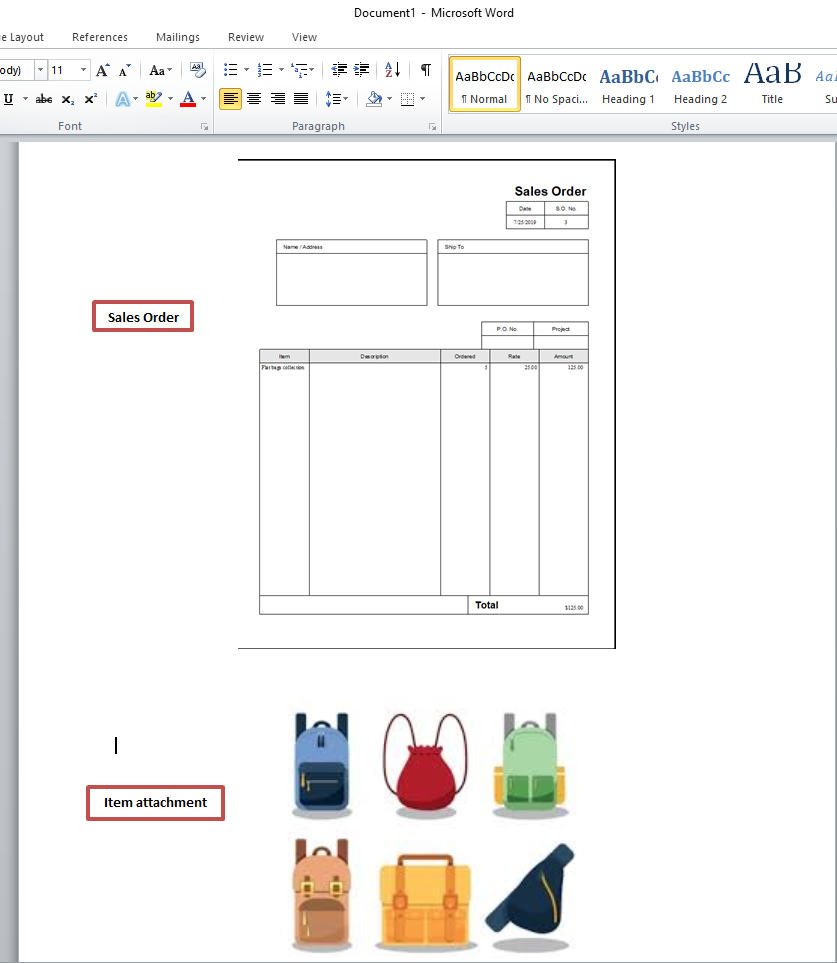837x963 pixels.
Task: Toggle Underline formatting
Action: [x=8, y=99]
